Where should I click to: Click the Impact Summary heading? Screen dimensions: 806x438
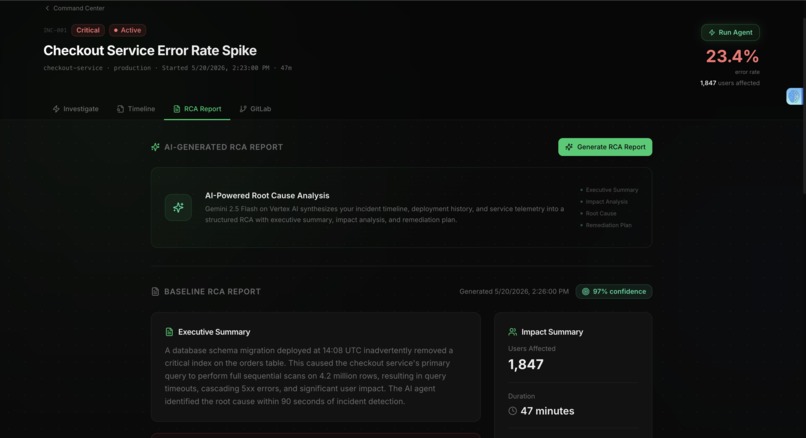coord(552,332)
